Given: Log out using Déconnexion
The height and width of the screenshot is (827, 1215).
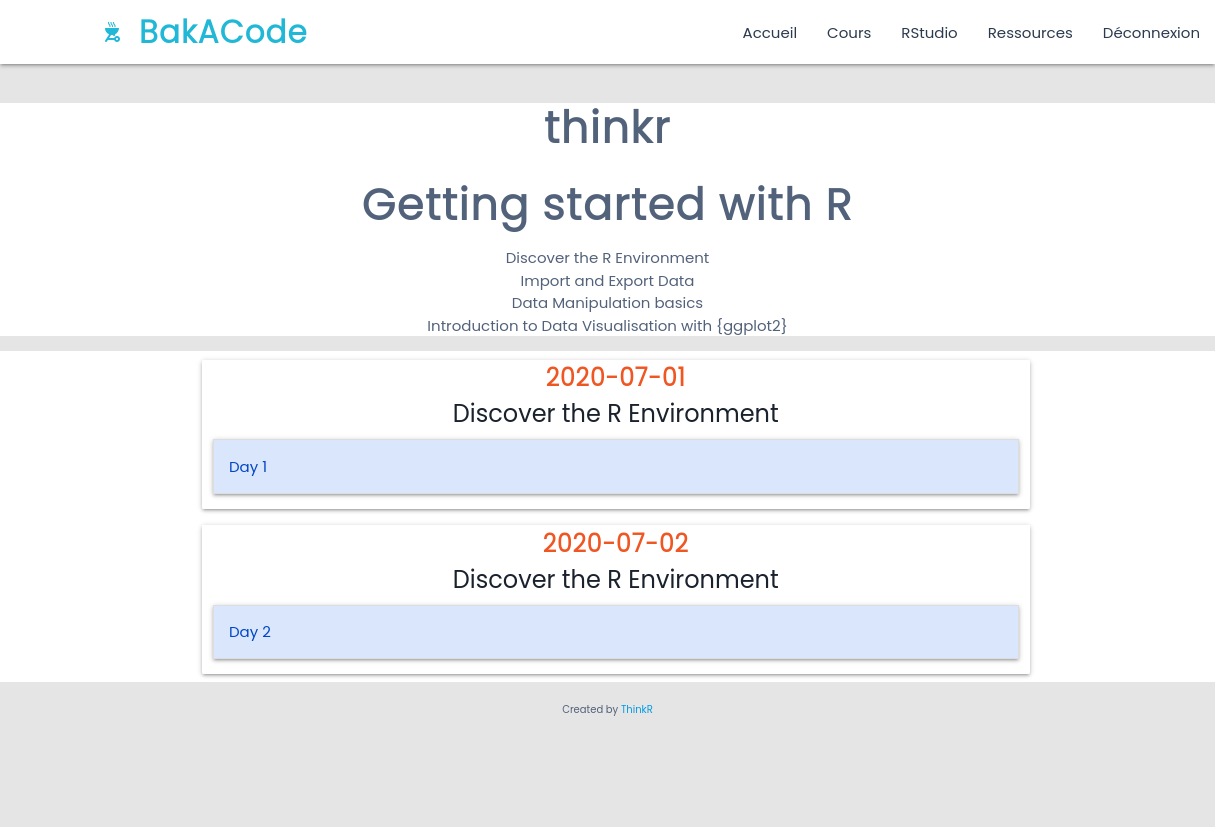Looking at the screenshot, I should click(x=1151, y=33).
